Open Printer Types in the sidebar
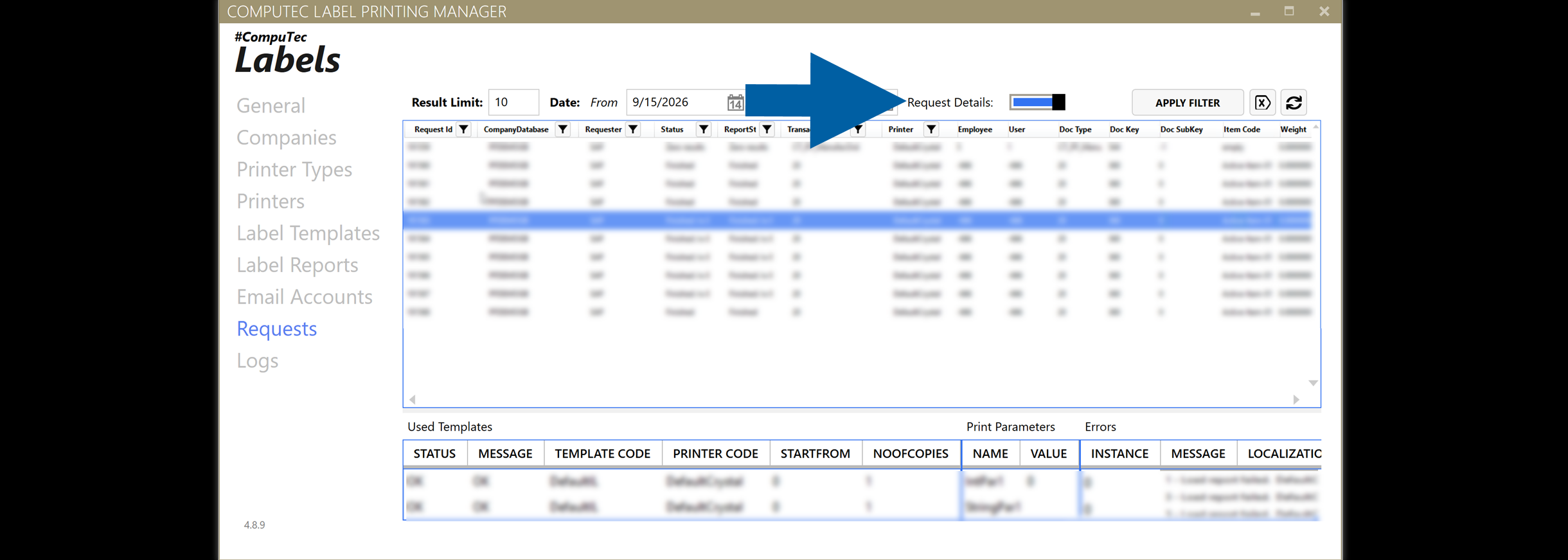Screen dimensions: 1568x560 point(294,169)
